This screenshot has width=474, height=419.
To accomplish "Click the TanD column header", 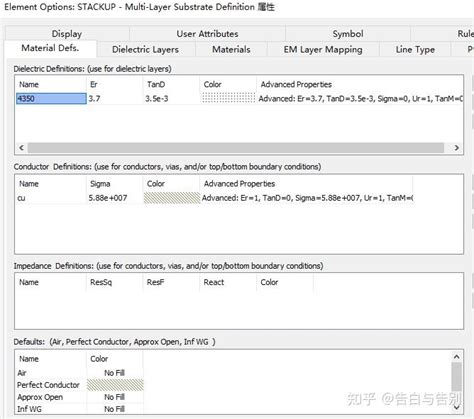I will [171, 85].
